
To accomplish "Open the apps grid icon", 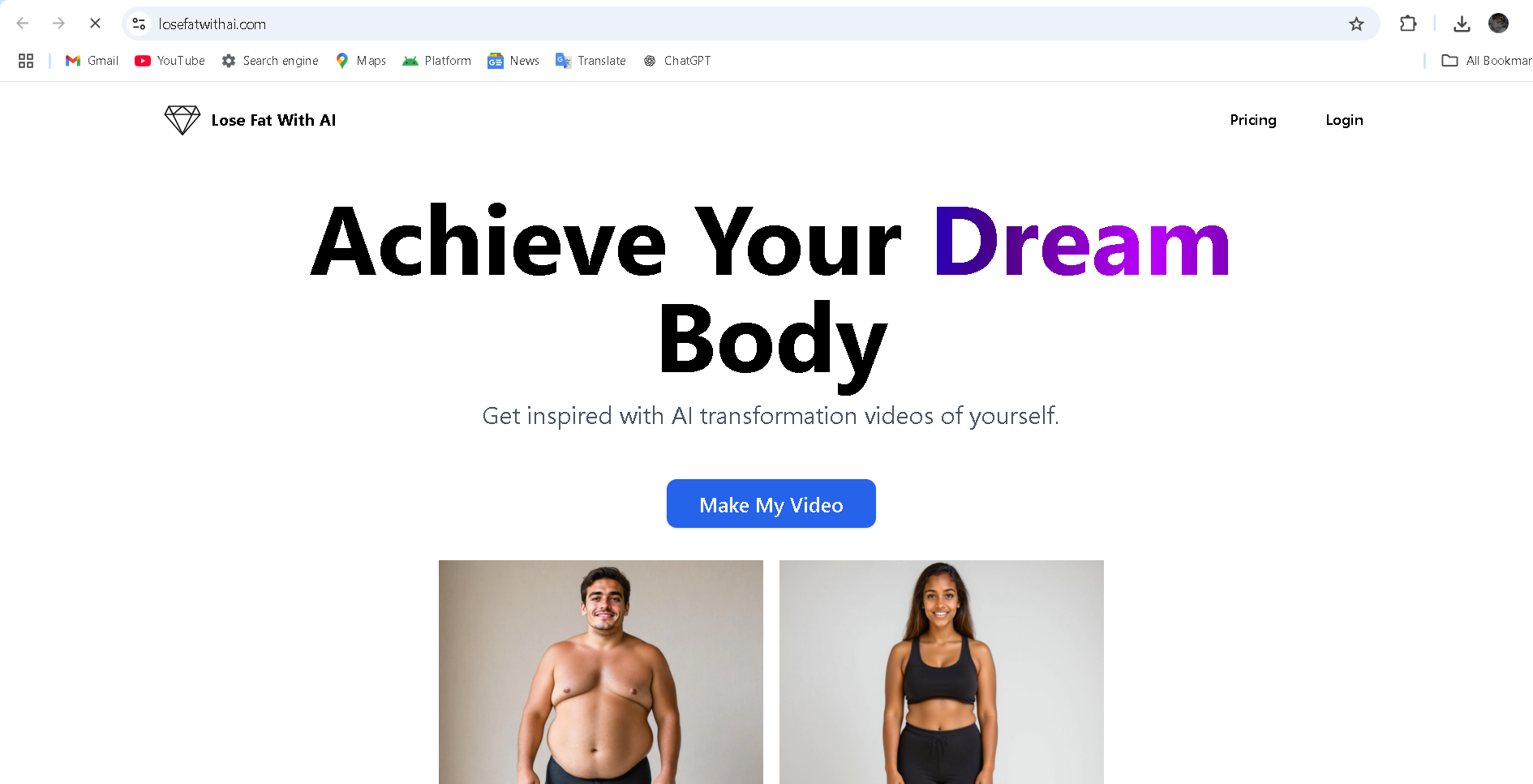I will tap(26, 61).
